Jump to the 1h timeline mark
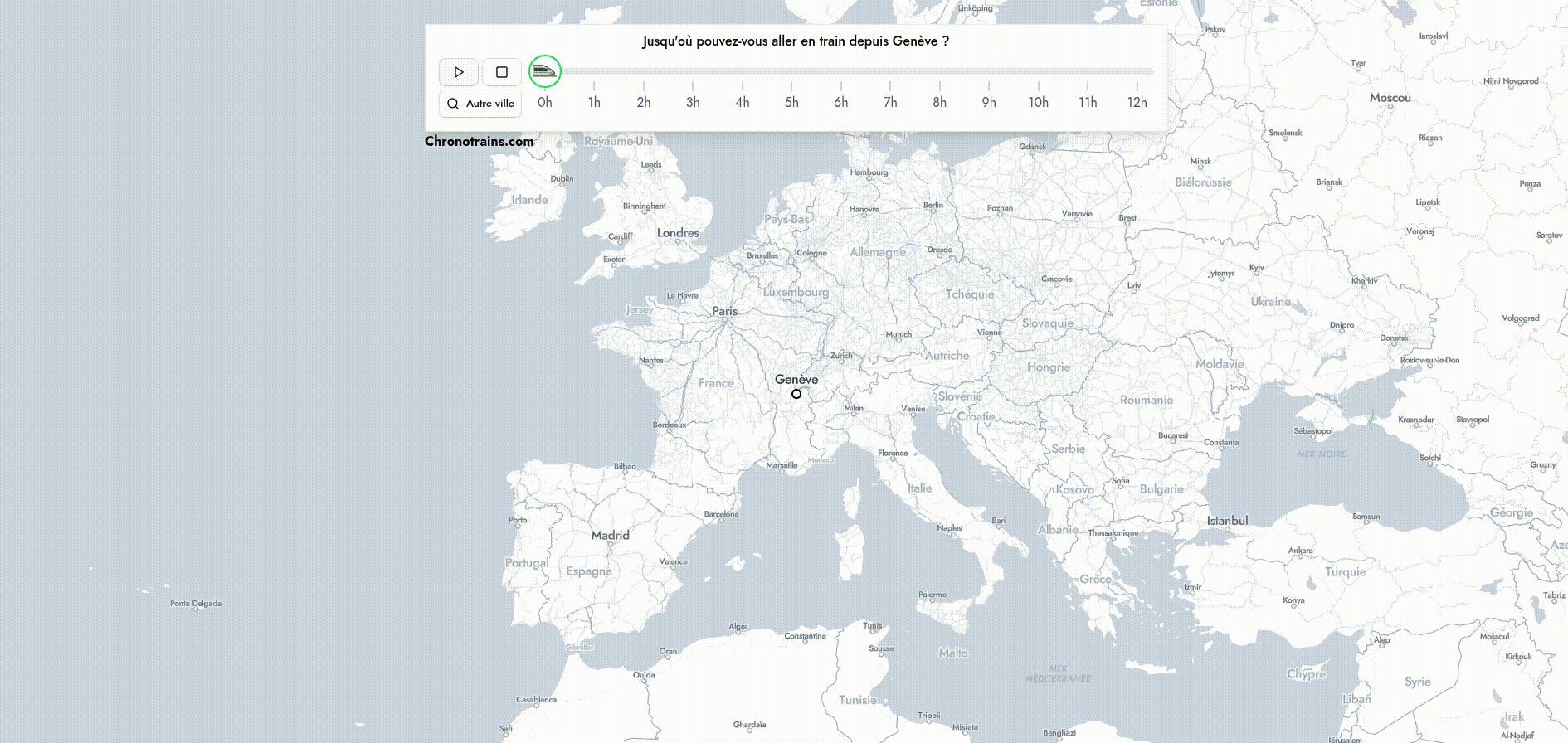Image resolution: width=1568 pixels, height=743 pixels. point(594,102)
